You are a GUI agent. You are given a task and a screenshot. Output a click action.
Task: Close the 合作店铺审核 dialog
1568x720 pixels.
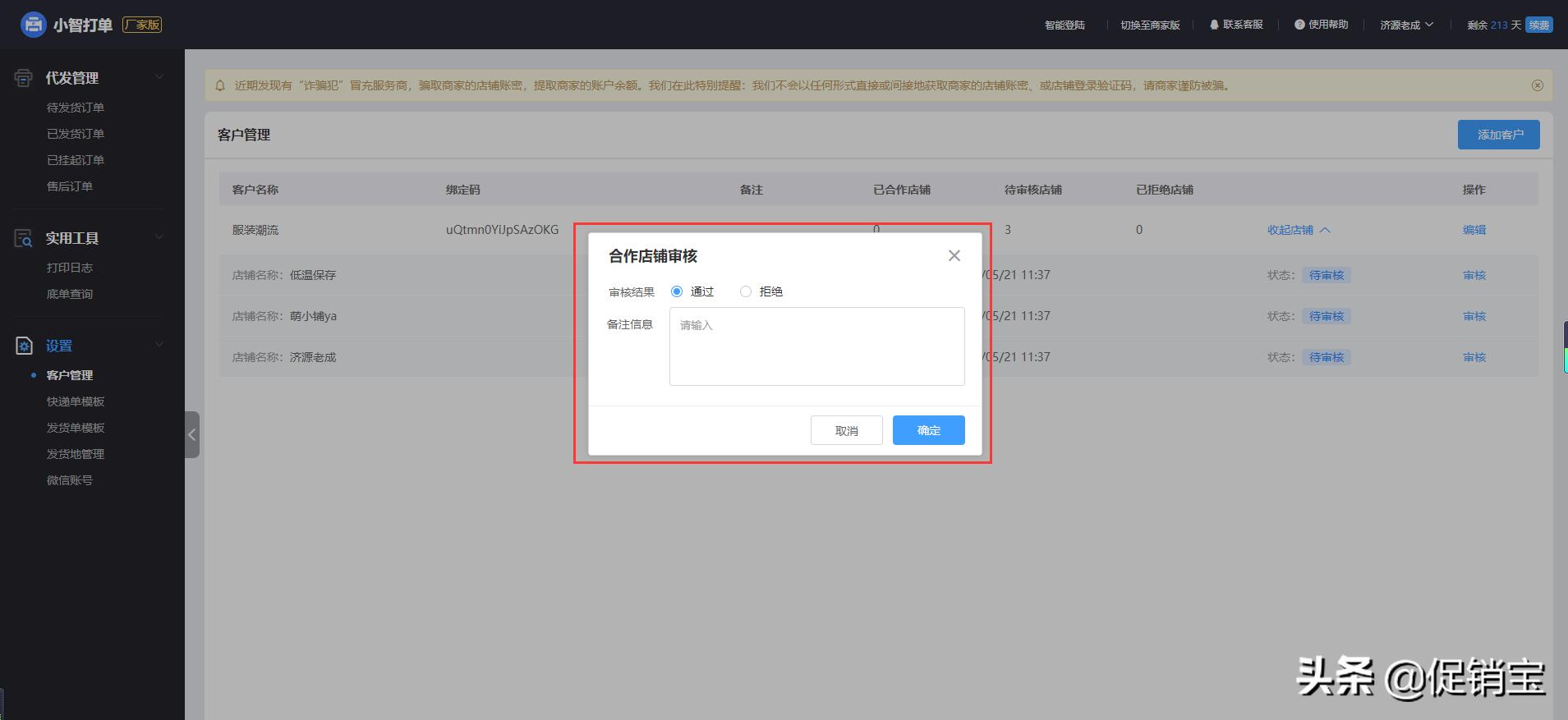coord(954,255)
